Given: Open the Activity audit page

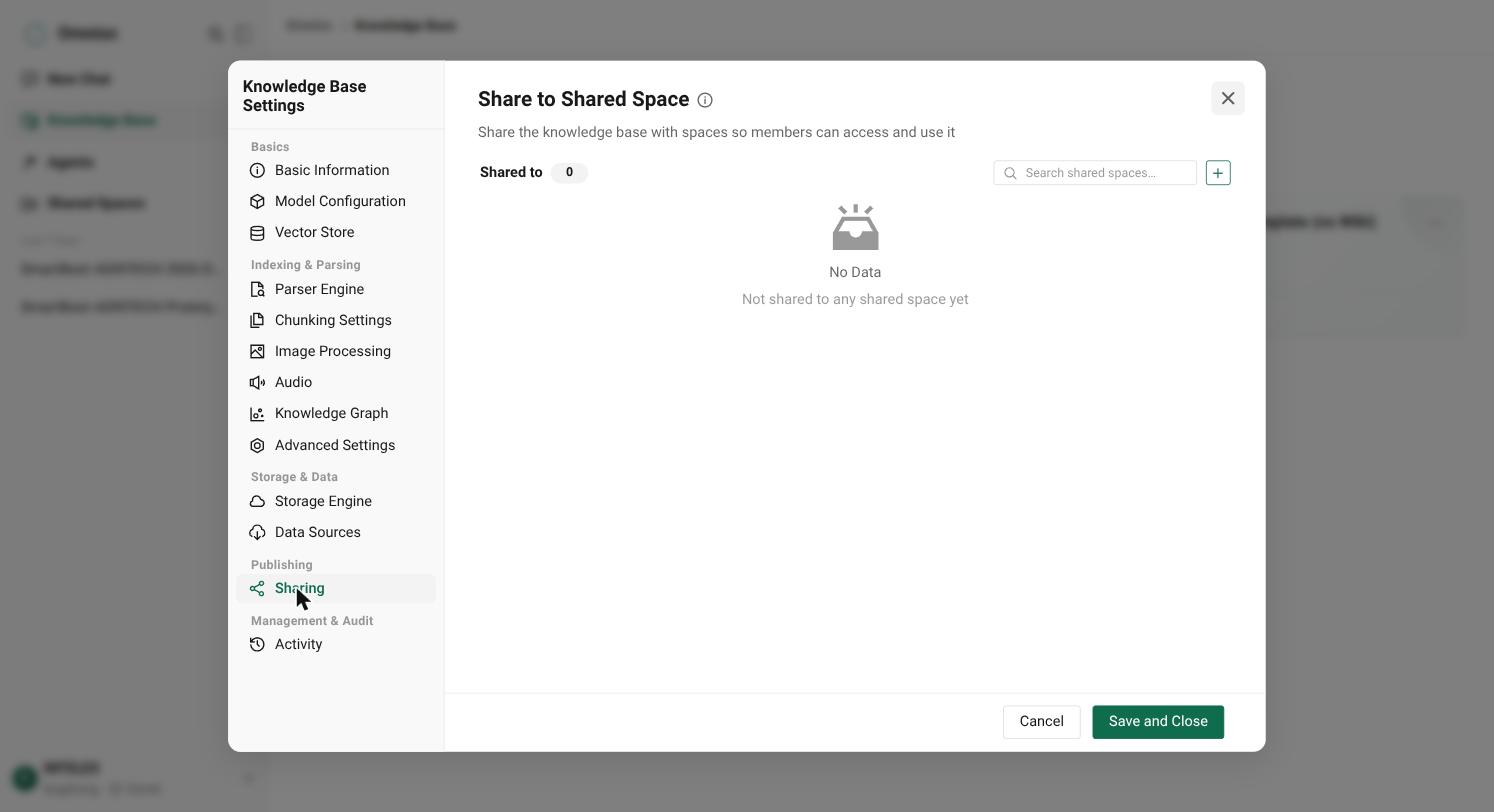Looking at the screenshot, I should tap(336, 645).
